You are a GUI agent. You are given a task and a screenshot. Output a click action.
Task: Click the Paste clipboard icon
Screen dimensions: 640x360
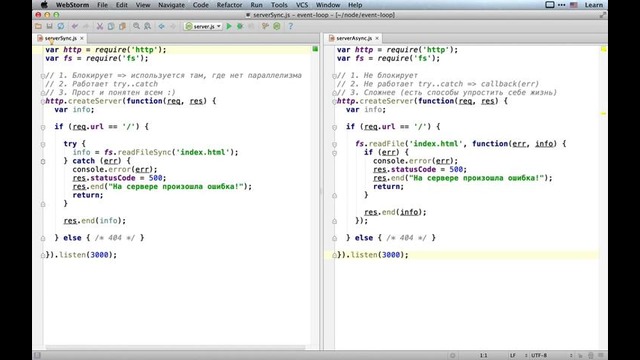[x=122, y=26]
